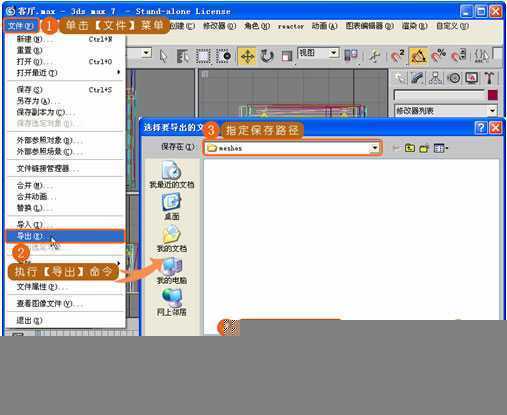Screen dimensions: 507x415
Task: Open the selection filter dropdown arrow
Action: click(x=146, y=53)
